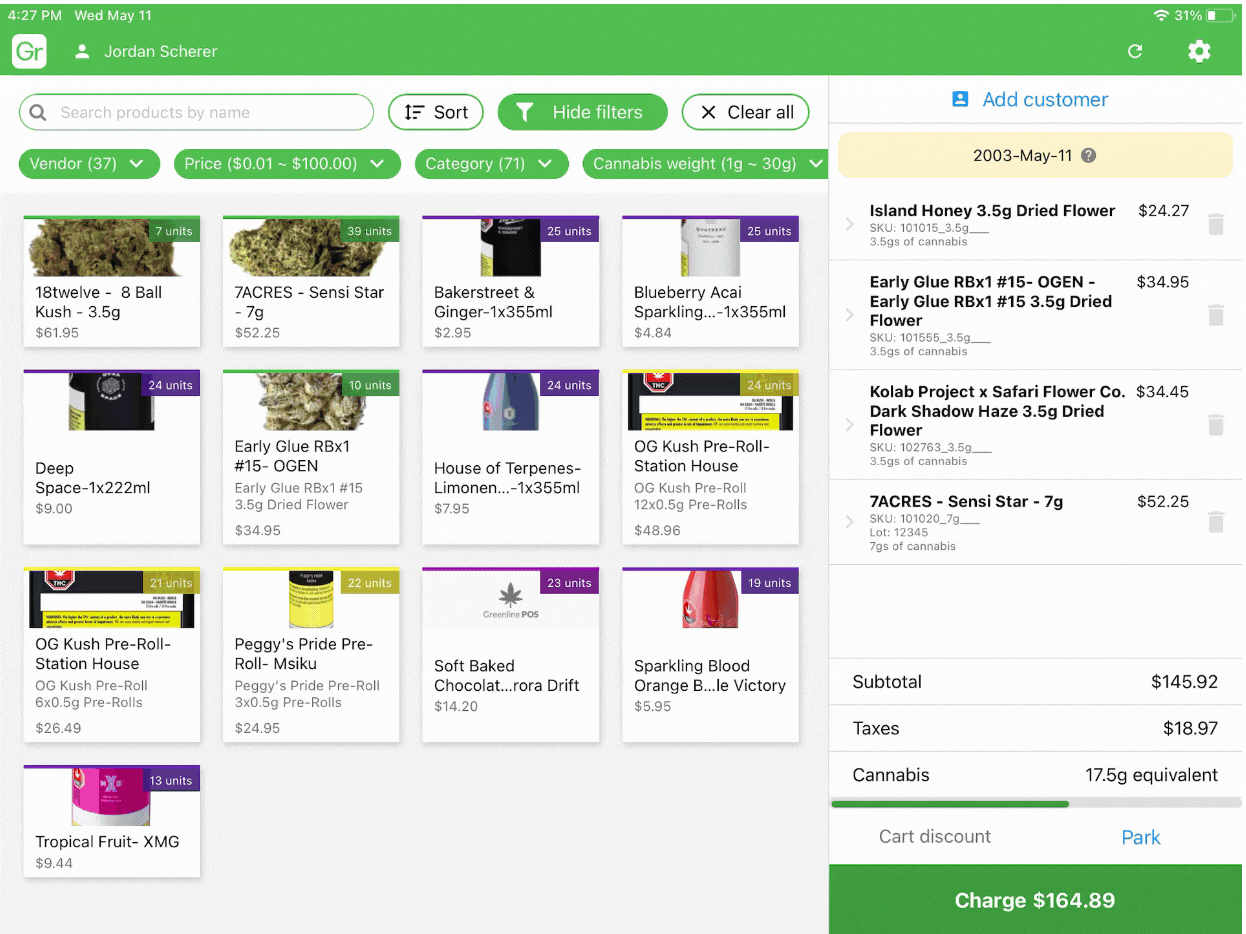The height and width of the screenshot is (934, 1246).
Task: Park the current cart
Action: point(1141,837)
